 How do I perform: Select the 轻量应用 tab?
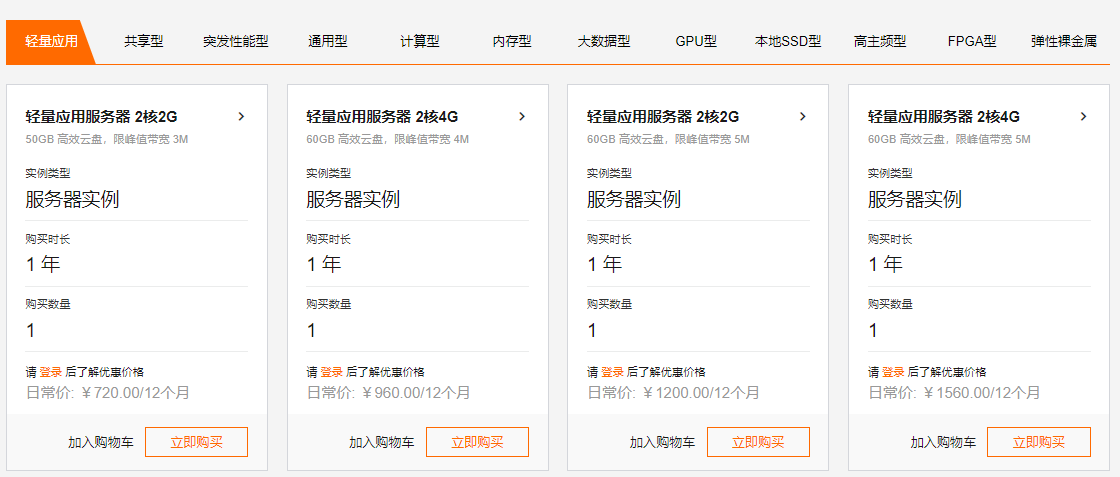[x=51, y=41]
